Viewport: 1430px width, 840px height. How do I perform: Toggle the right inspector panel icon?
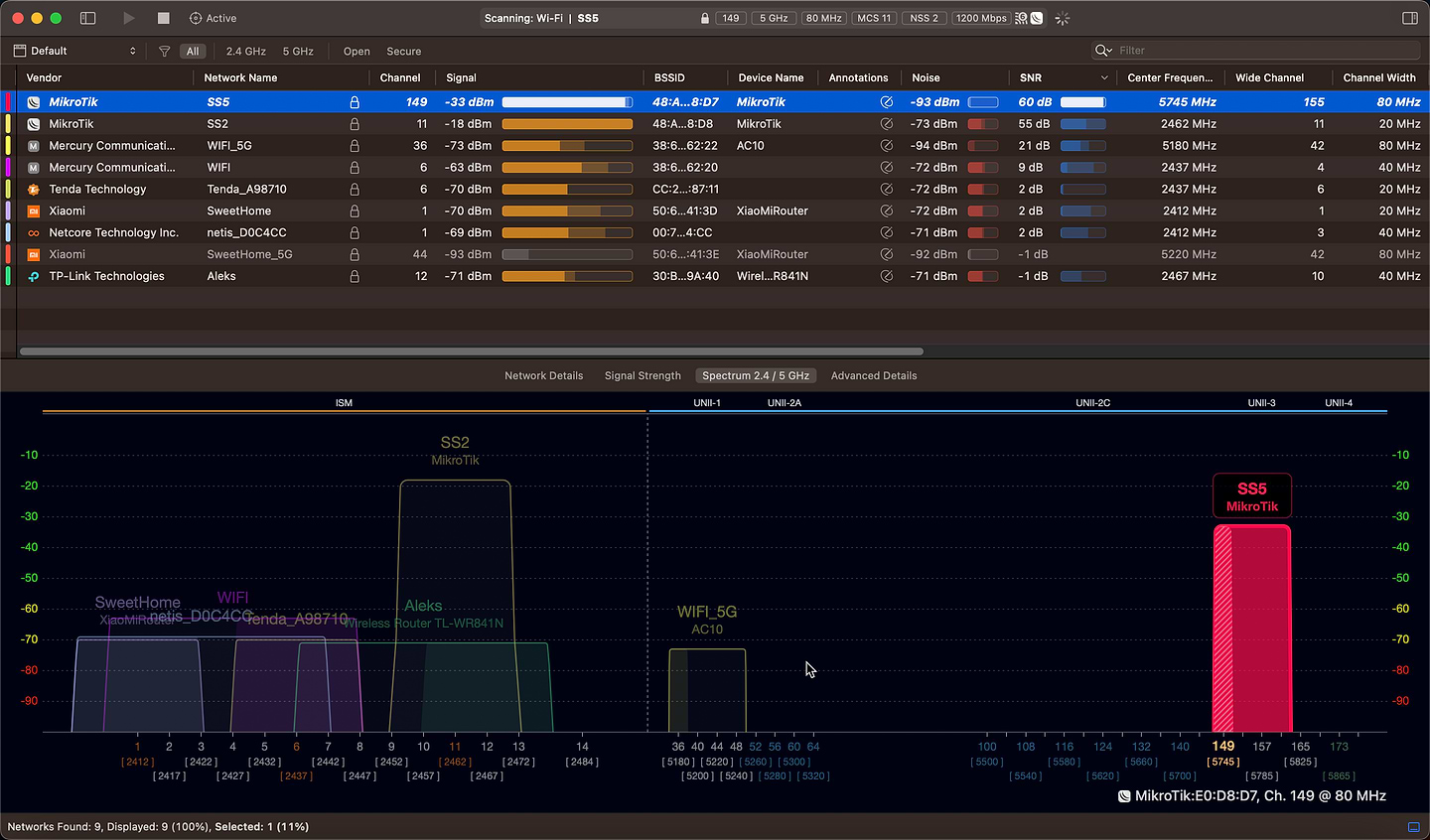click(1410, 18)
